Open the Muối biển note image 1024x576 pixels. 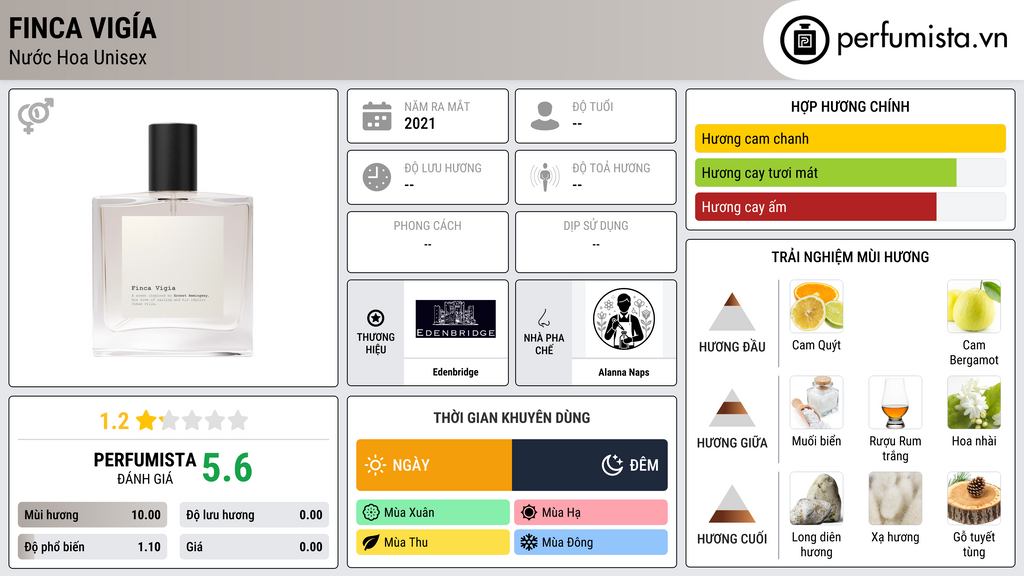coord(816,402)
